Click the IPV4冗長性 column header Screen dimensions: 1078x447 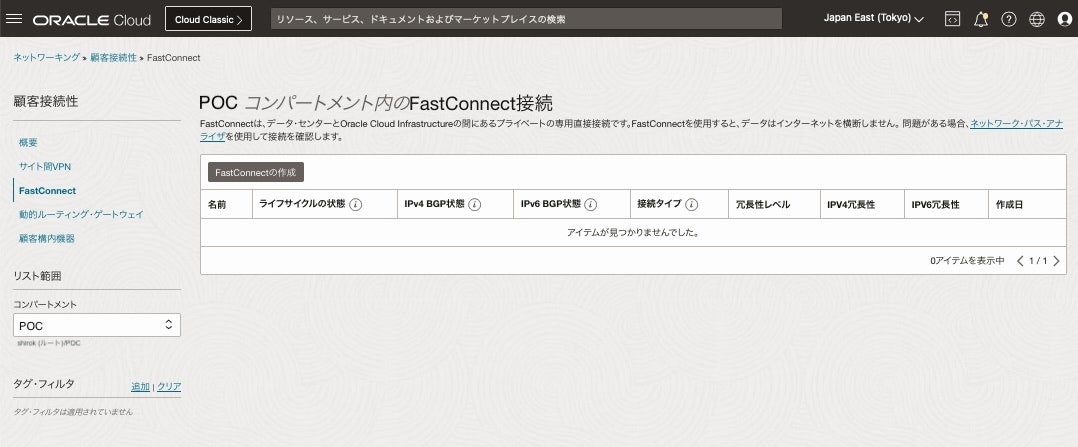[x=851, y=204]
